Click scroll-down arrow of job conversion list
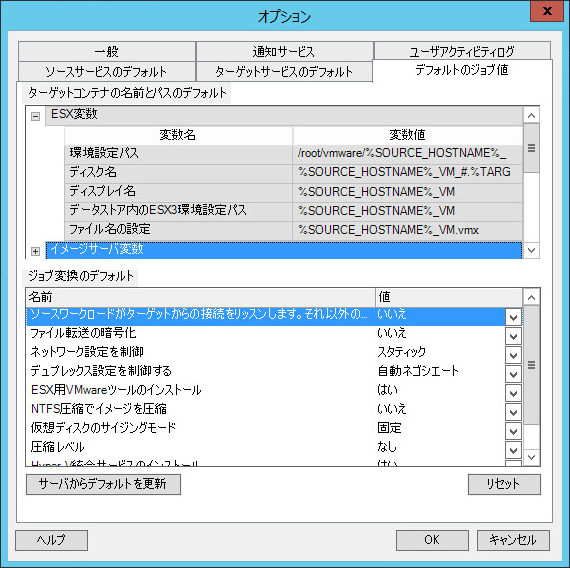This screenshot has height=568, width=570. (531, 457)
